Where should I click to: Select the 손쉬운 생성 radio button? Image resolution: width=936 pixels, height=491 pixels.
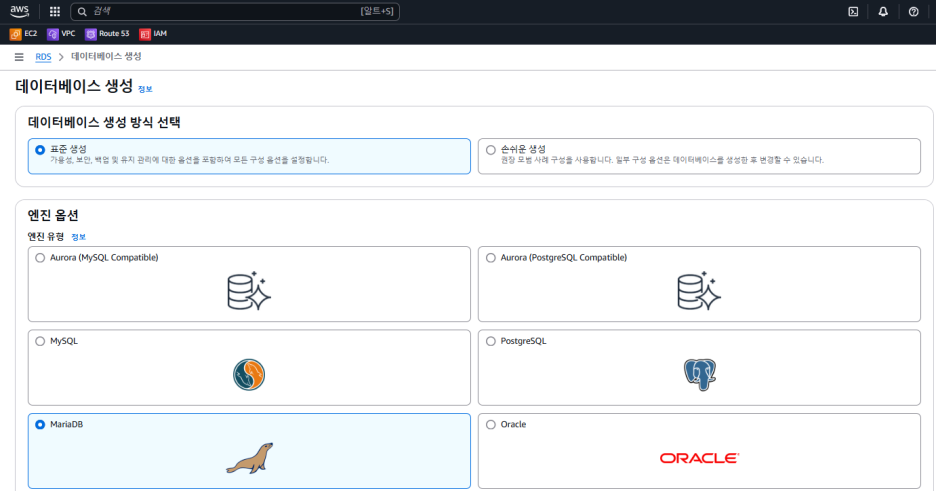click(491, 150)
